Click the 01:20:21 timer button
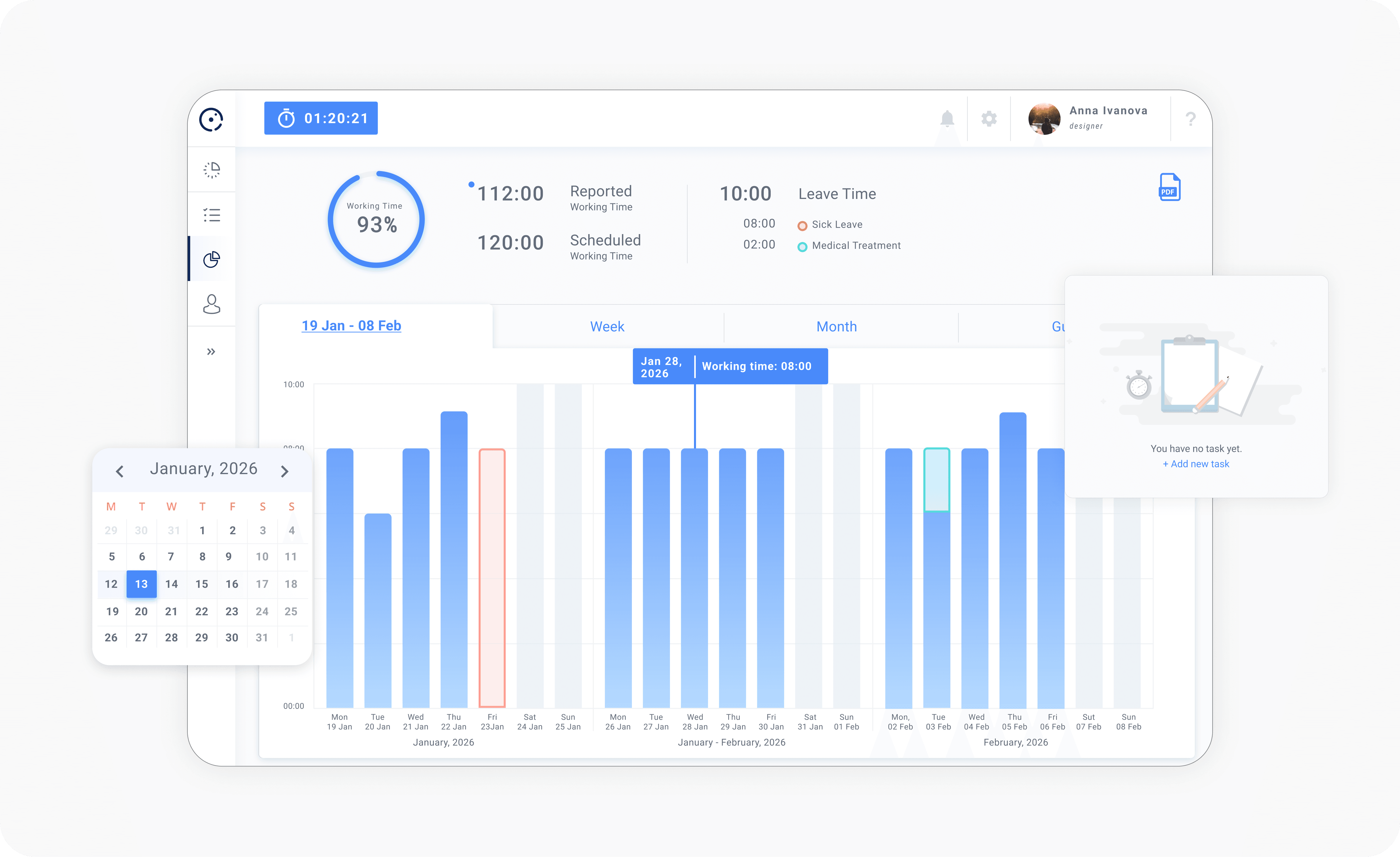This screenshot has height=857, width=1400. (321, 118)
